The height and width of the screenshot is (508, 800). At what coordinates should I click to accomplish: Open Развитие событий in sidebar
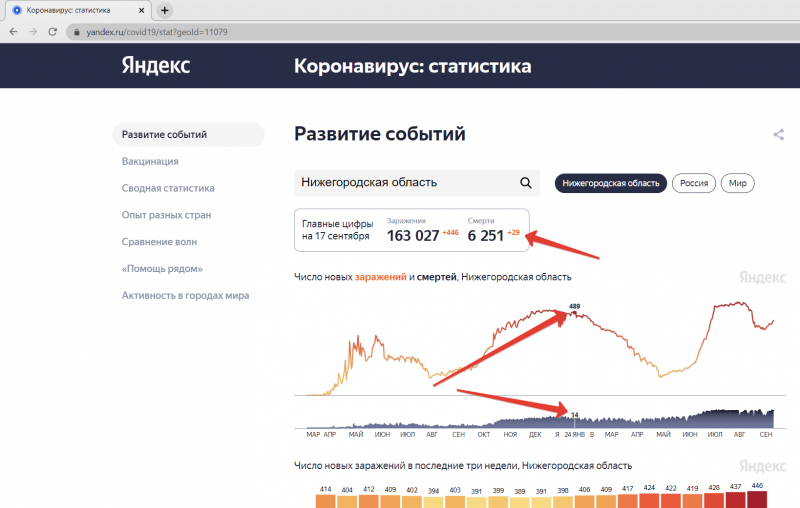point(188,135)
